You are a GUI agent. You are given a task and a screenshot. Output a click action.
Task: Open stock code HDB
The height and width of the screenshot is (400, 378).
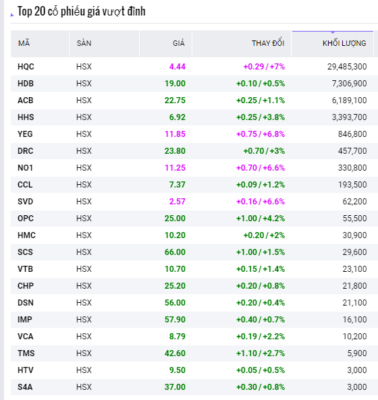click(x=26, y=84)
